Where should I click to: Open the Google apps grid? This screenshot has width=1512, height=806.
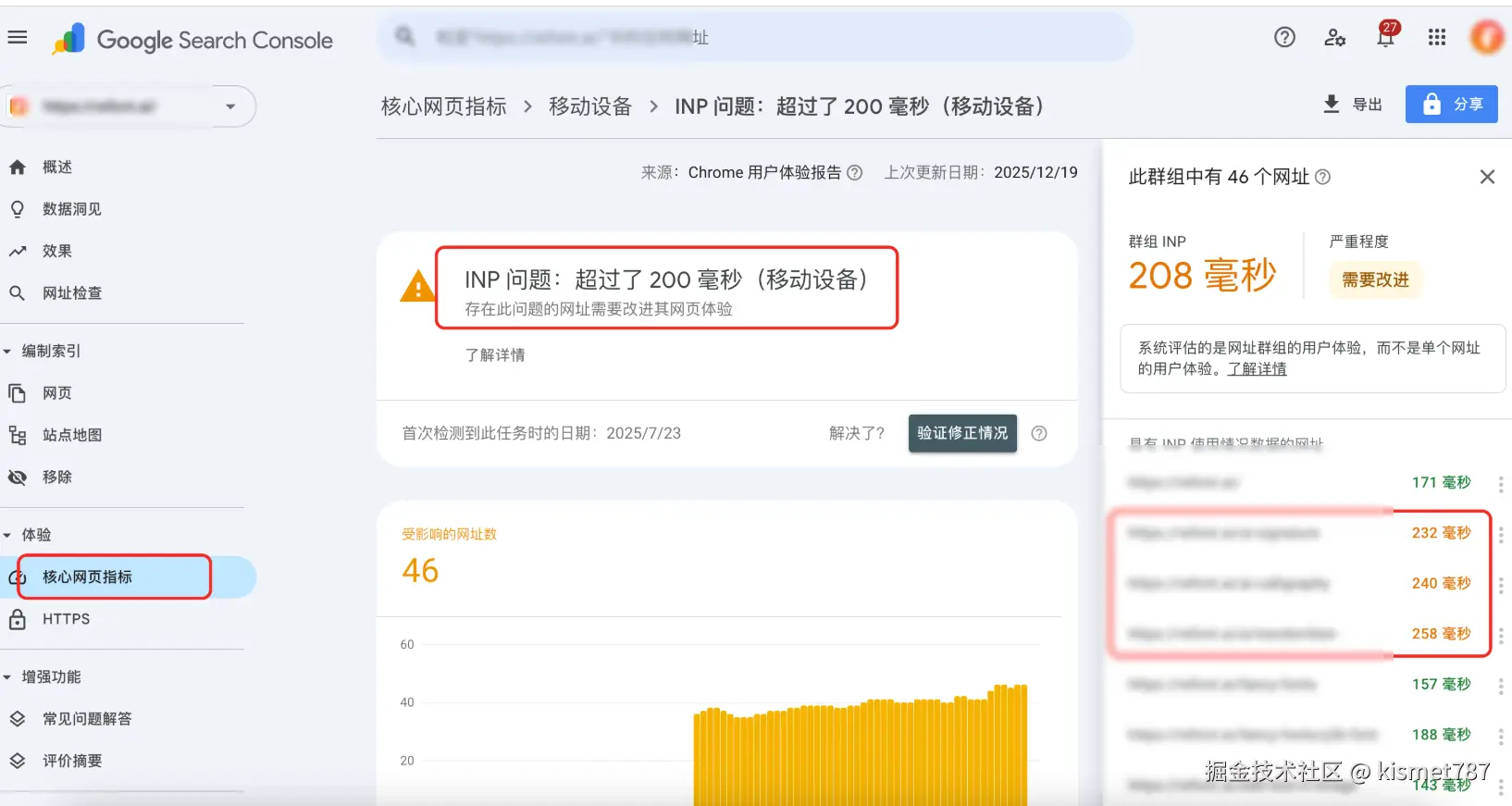[1437, 37]
